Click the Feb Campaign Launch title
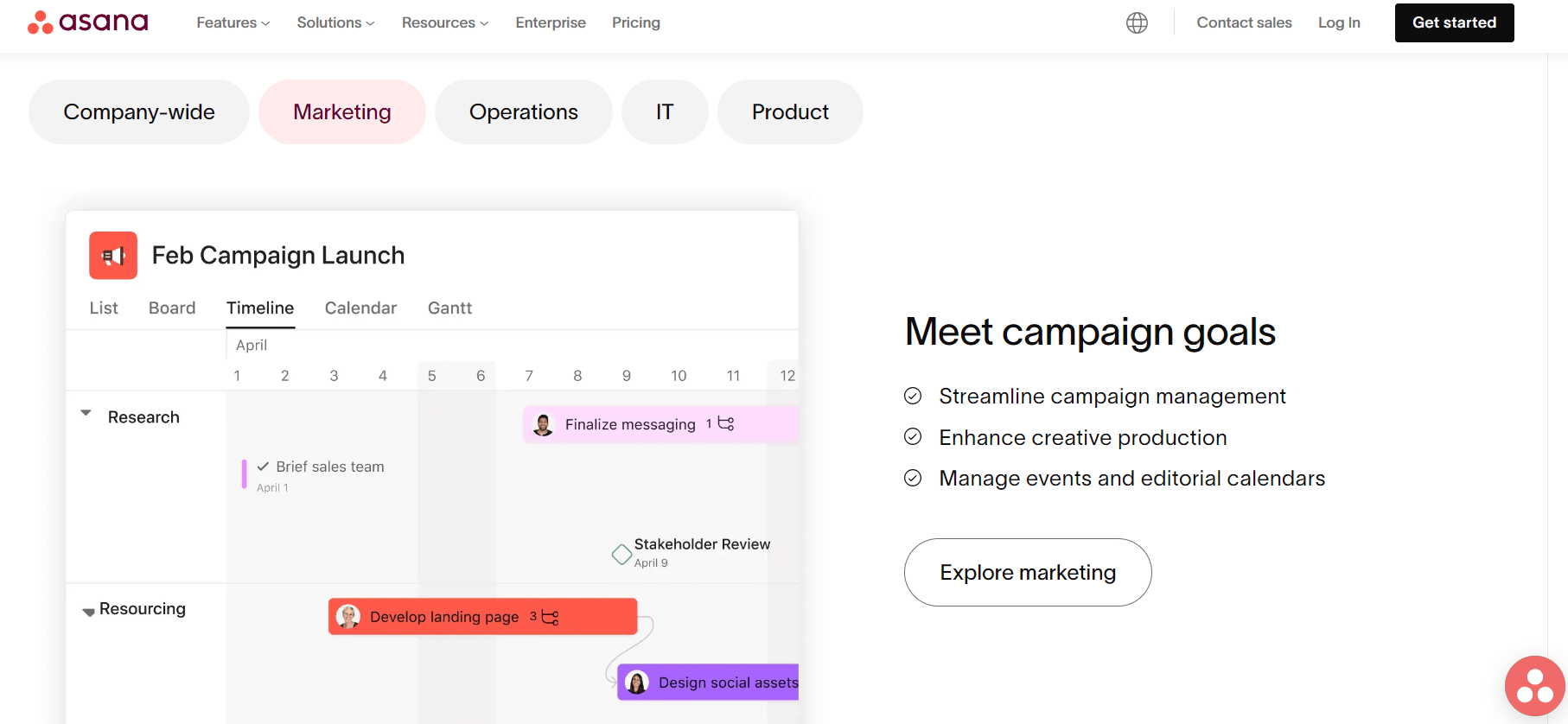Viewport: 1568px width, 724px height. point(278,255)
